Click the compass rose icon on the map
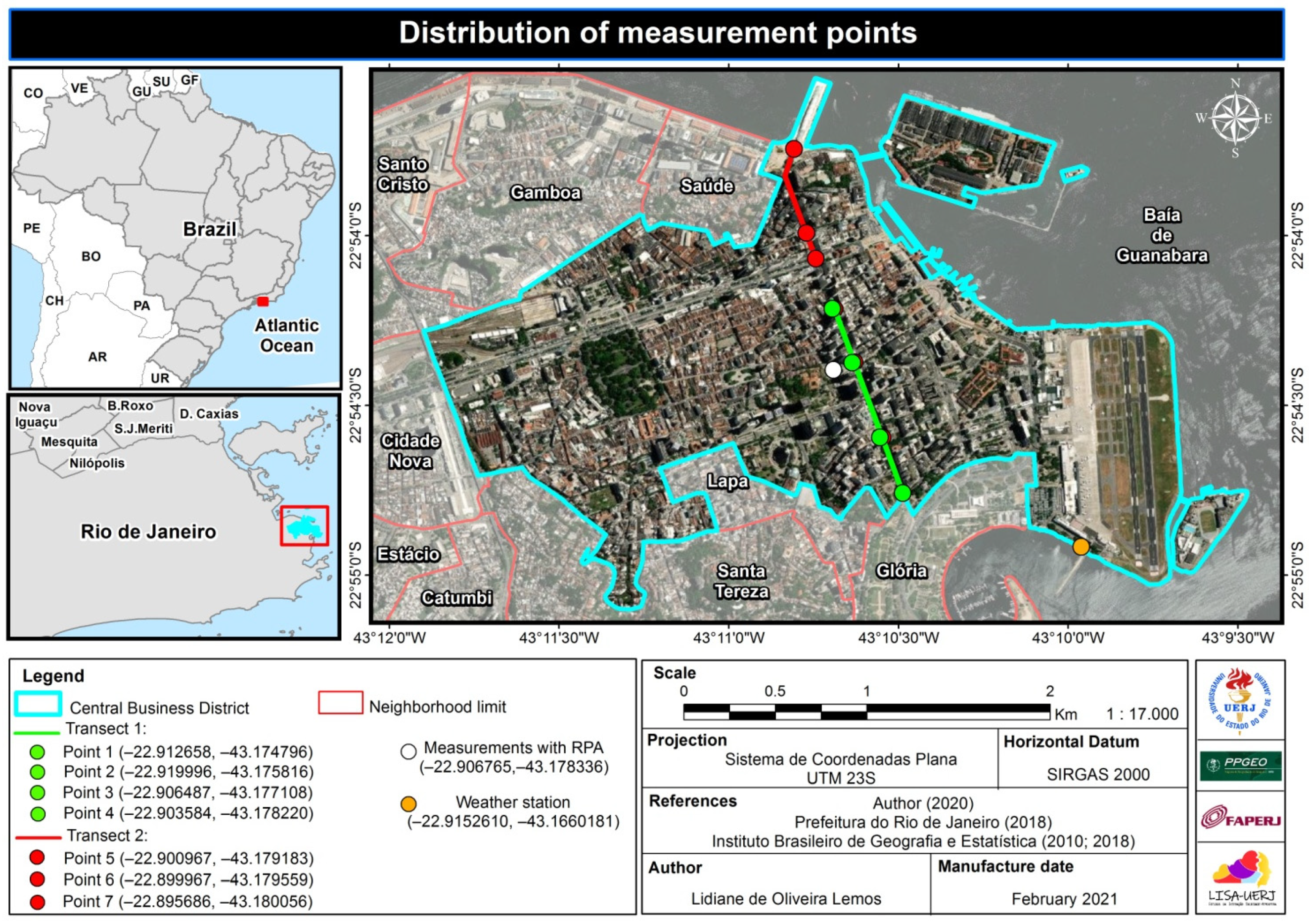This screenshot has height=924, width=1309. click(1235, 119)
